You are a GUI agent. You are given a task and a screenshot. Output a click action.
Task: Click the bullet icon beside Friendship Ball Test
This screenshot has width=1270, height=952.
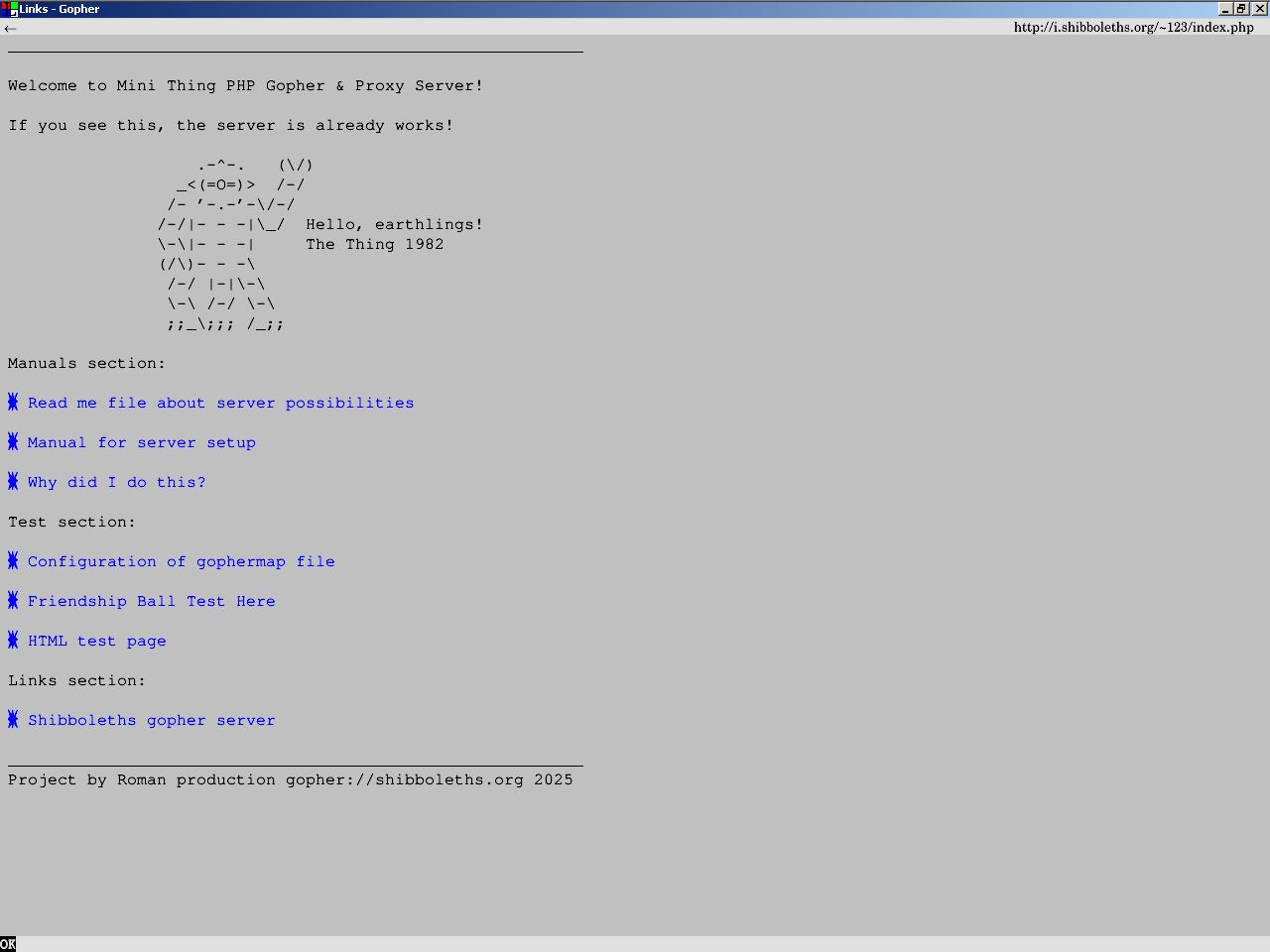click(13, 600)
